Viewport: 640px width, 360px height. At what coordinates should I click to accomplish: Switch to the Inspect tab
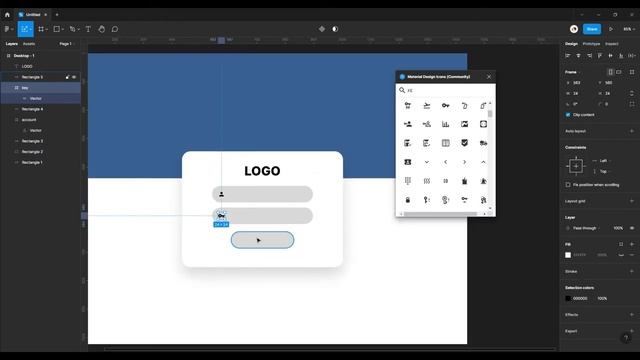[x=611, y=44]
